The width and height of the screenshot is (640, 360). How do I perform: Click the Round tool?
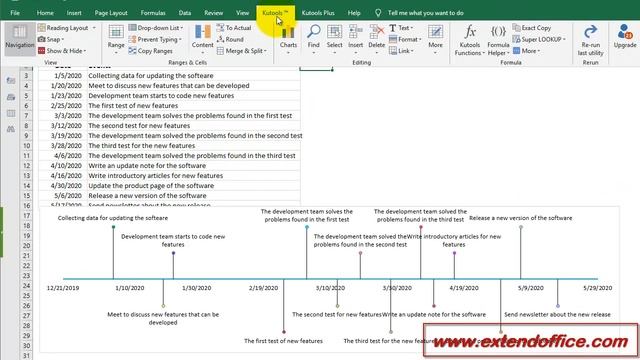230,39
